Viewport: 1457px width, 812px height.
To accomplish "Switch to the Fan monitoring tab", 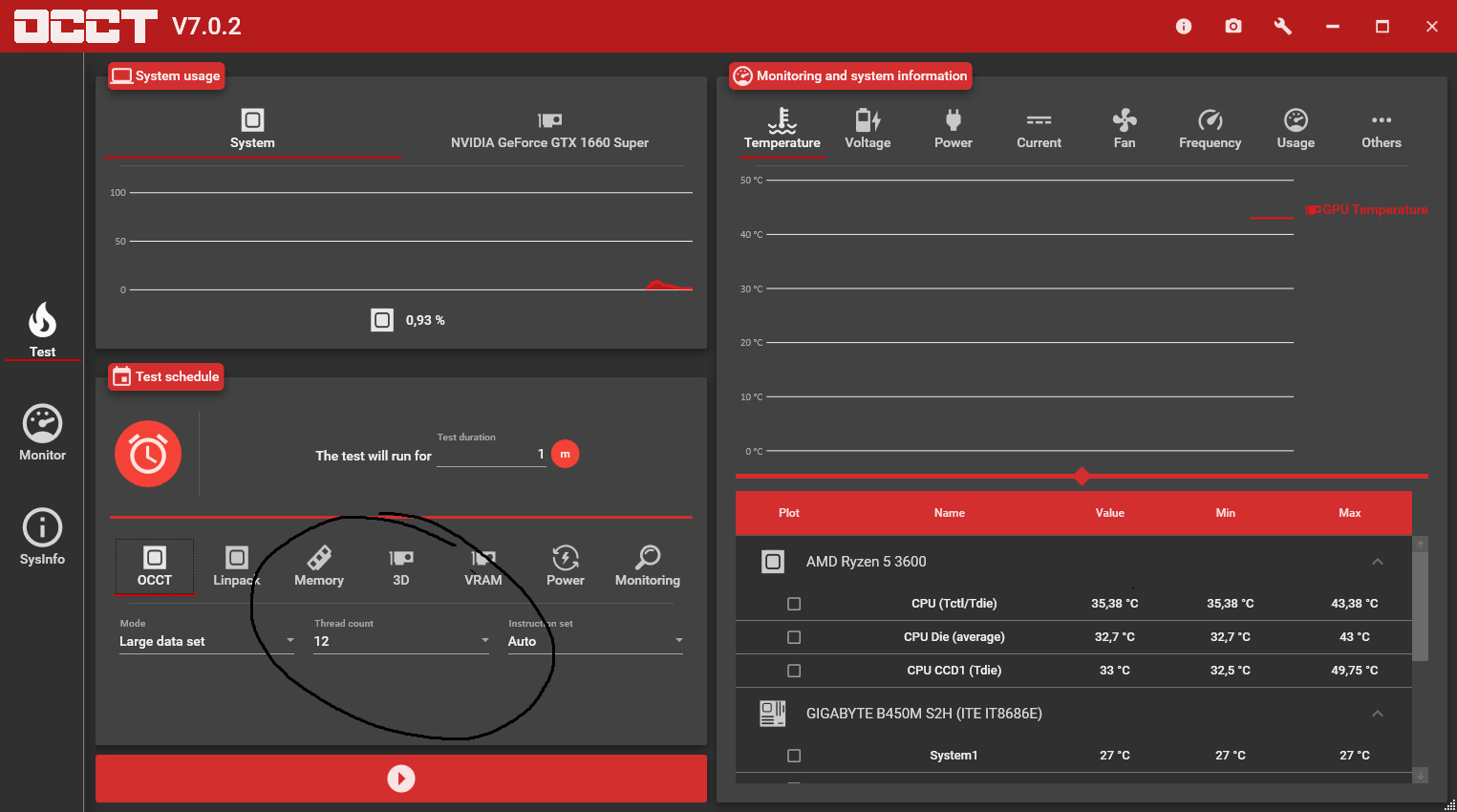I will 1125,130.
